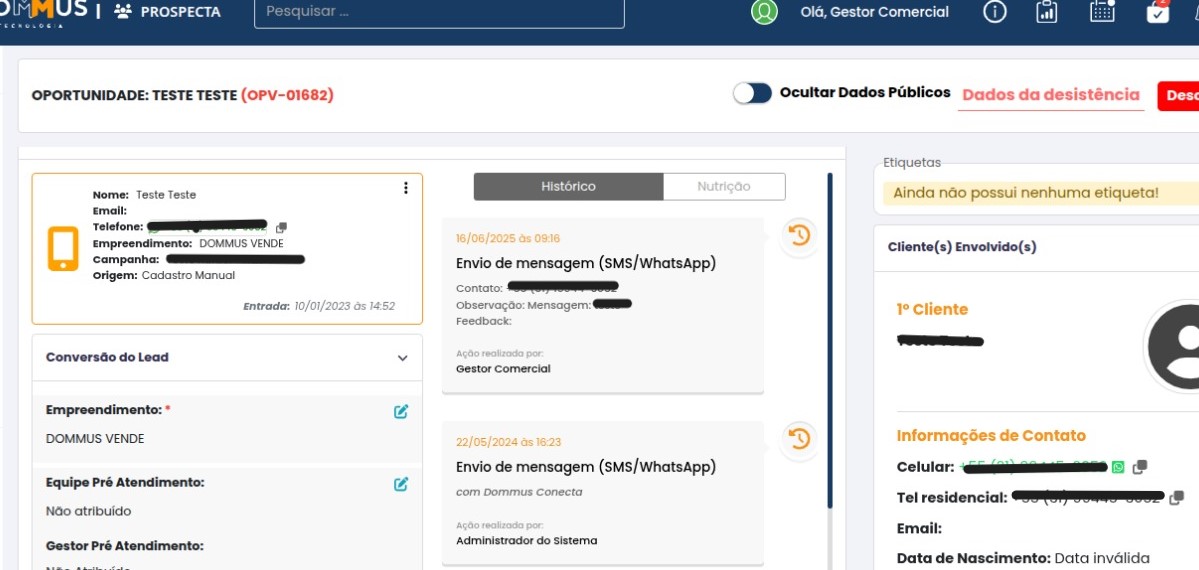Viewport: 1199px width, 570px height.
Task: Click the 1º Cliente heading
Action: tap(932, 309)
